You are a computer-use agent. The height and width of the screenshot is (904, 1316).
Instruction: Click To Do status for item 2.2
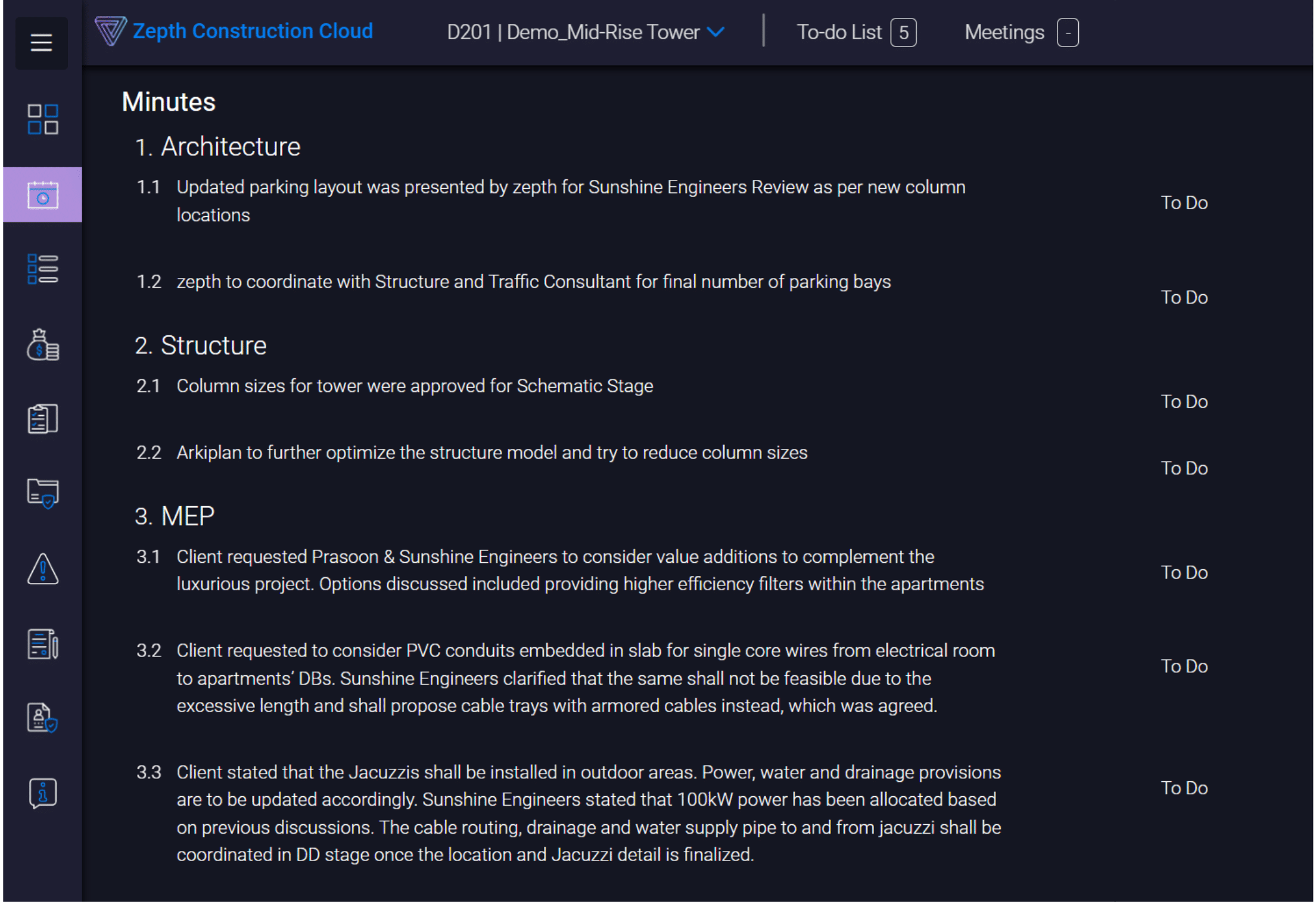(x=1184, y=469)
